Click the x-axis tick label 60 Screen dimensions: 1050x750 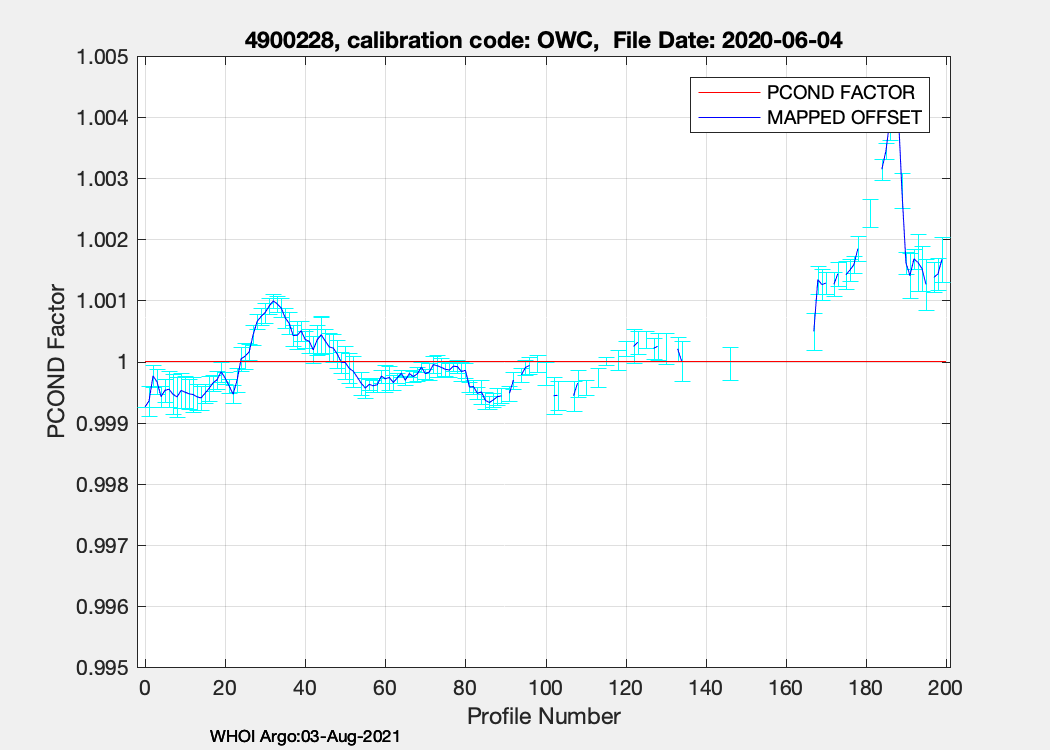click(x=385, y=688)
